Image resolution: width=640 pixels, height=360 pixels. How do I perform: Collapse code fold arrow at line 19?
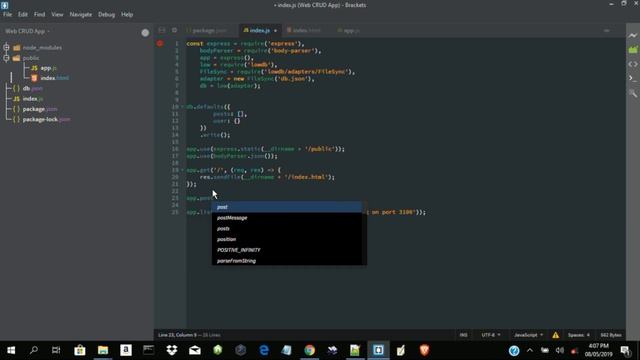pyautogui.click(x=182, y=170)
